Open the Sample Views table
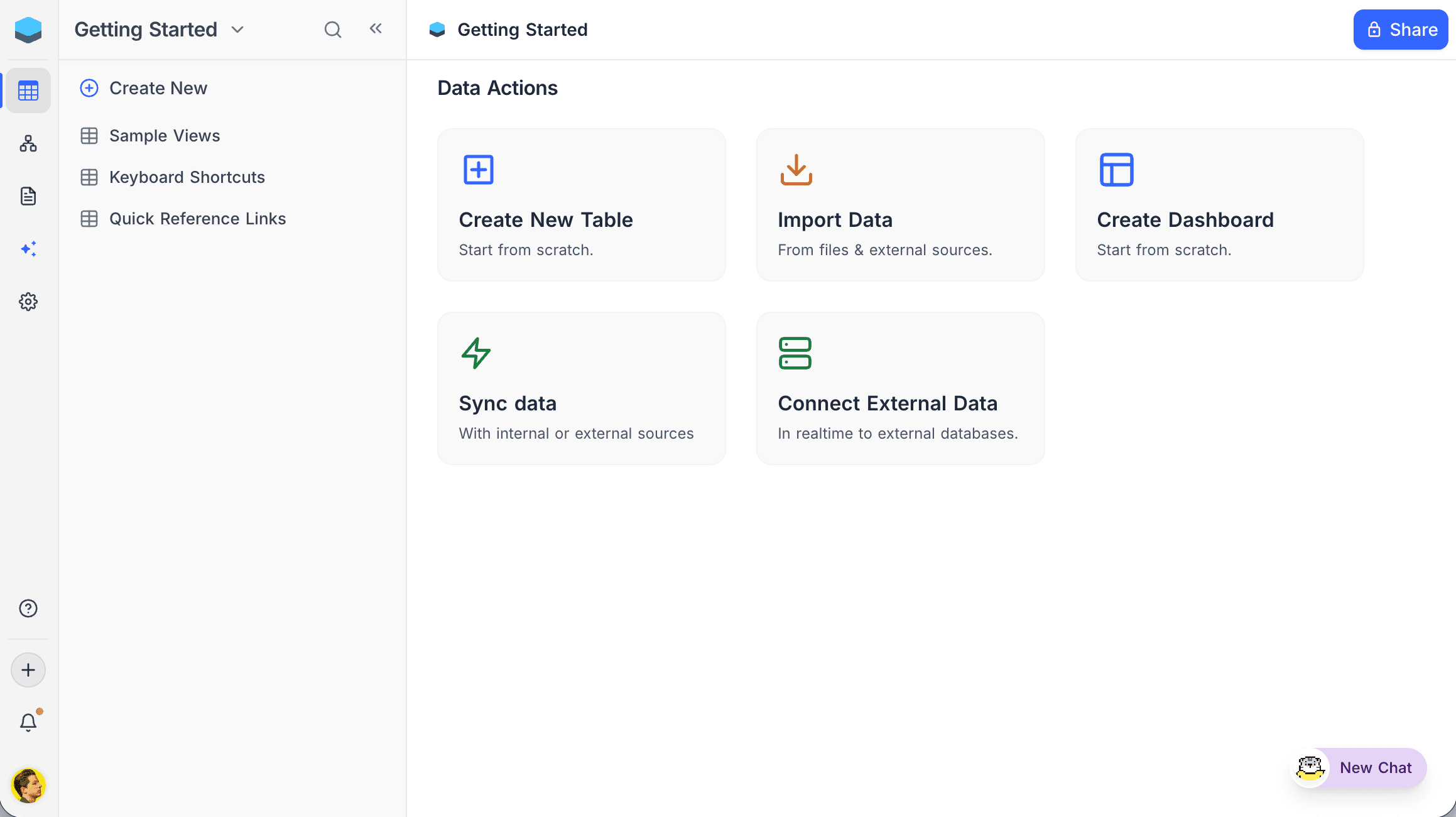The image size is (1456, 817). click(165, 136)
